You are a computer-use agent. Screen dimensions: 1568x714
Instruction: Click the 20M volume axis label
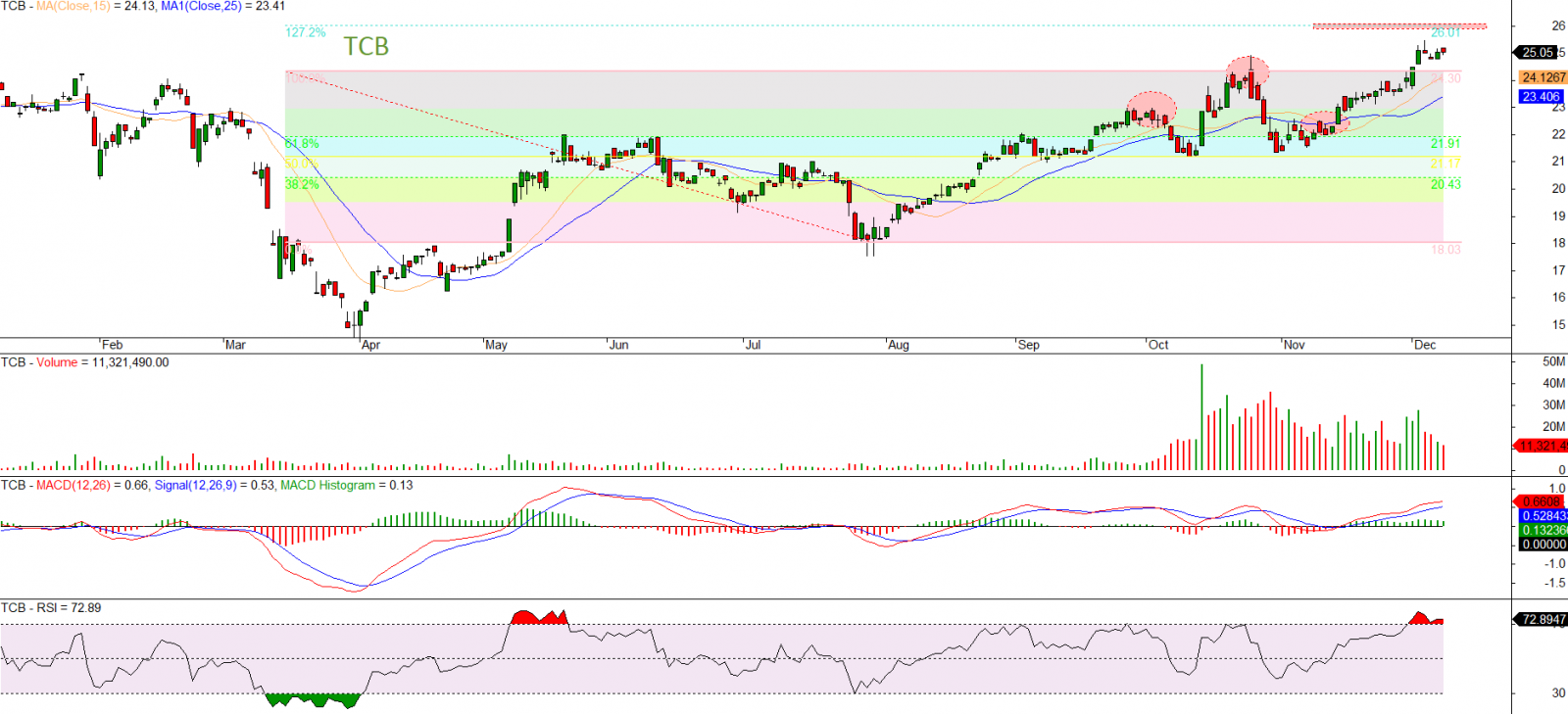click(1553, 426)
